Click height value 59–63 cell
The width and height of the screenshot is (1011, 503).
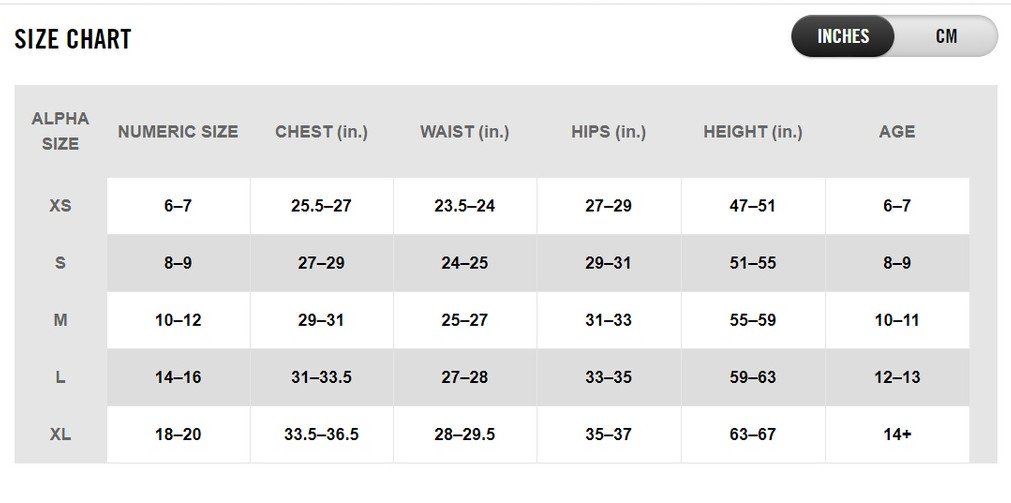[x=752, y=377]
